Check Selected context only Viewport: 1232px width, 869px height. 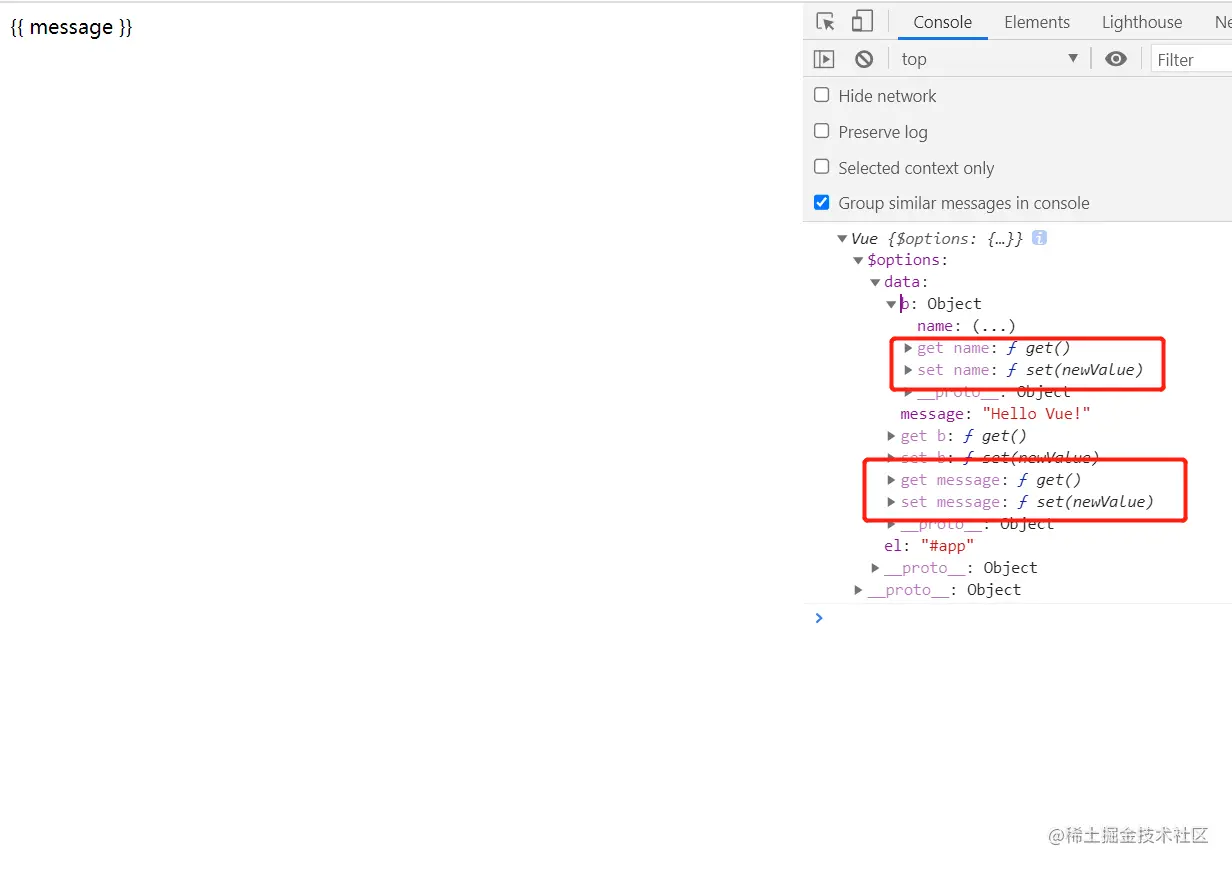(822, 167)
